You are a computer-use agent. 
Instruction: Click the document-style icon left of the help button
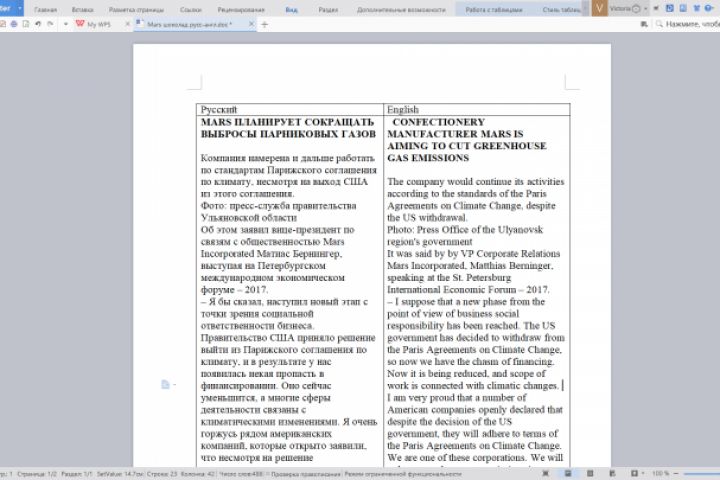click(x=683, y=8)
